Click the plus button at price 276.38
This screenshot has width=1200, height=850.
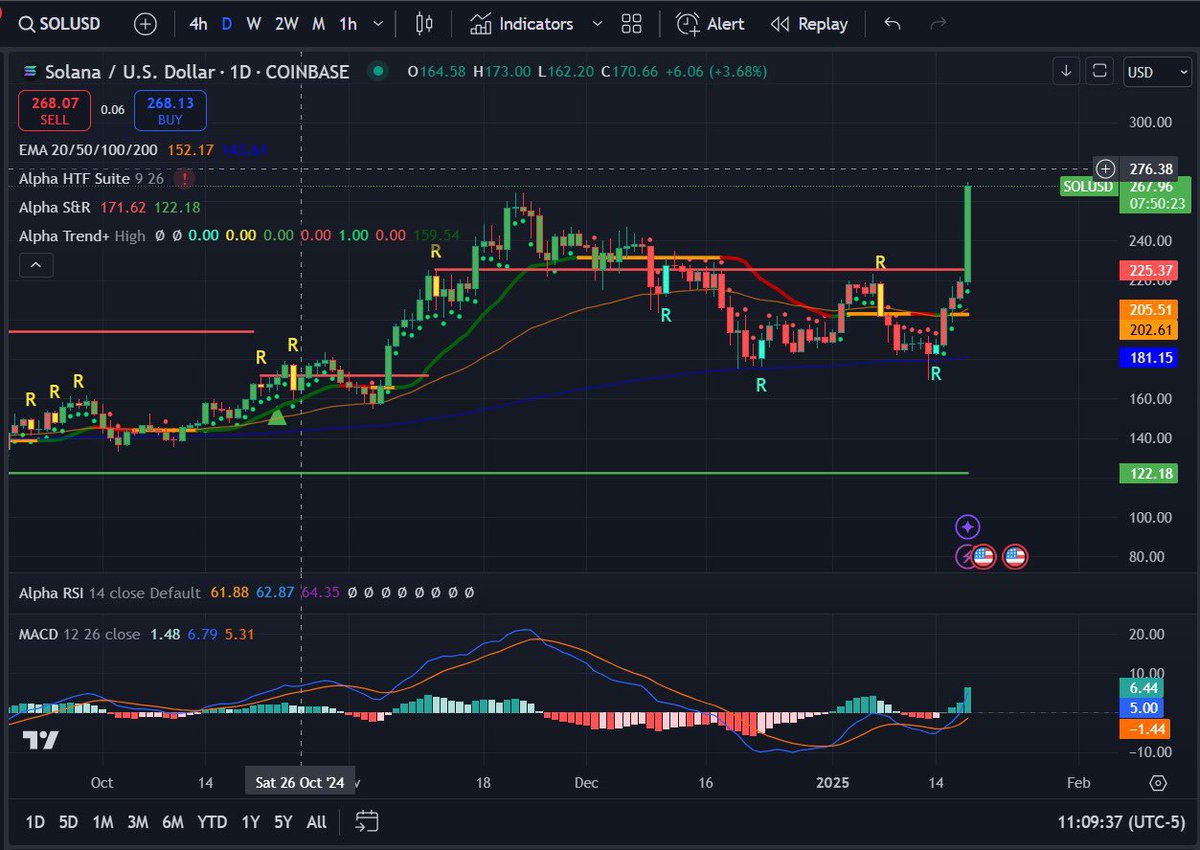coord(1105,168)
